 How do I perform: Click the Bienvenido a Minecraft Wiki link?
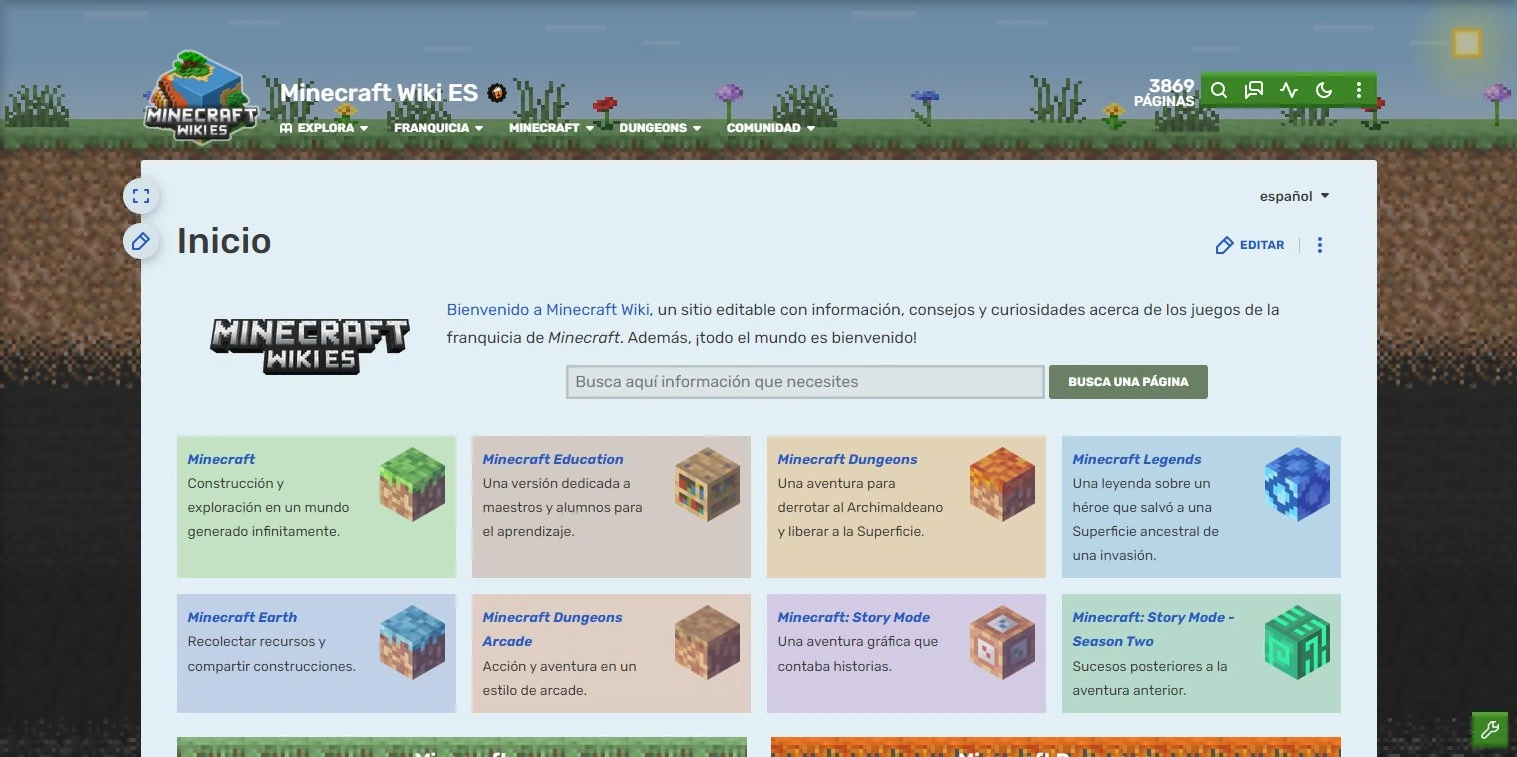[548, 310]
